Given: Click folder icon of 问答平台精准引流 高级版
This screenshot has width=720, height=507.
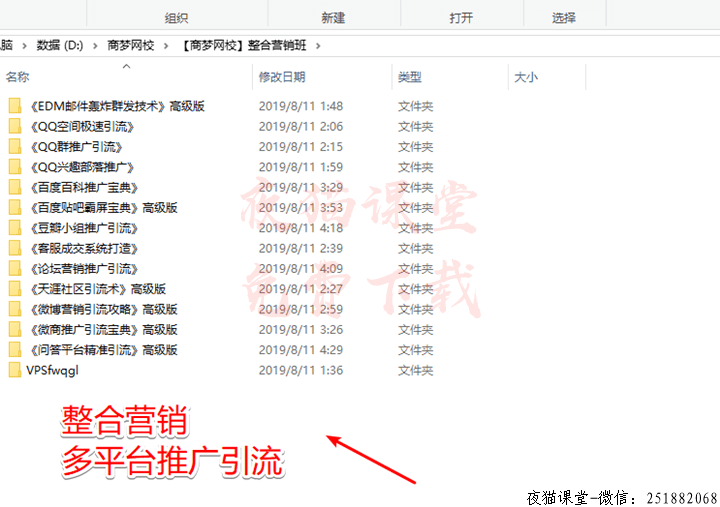Looking at the screenshot, I should pyautogui.click(x=15, y=350).
